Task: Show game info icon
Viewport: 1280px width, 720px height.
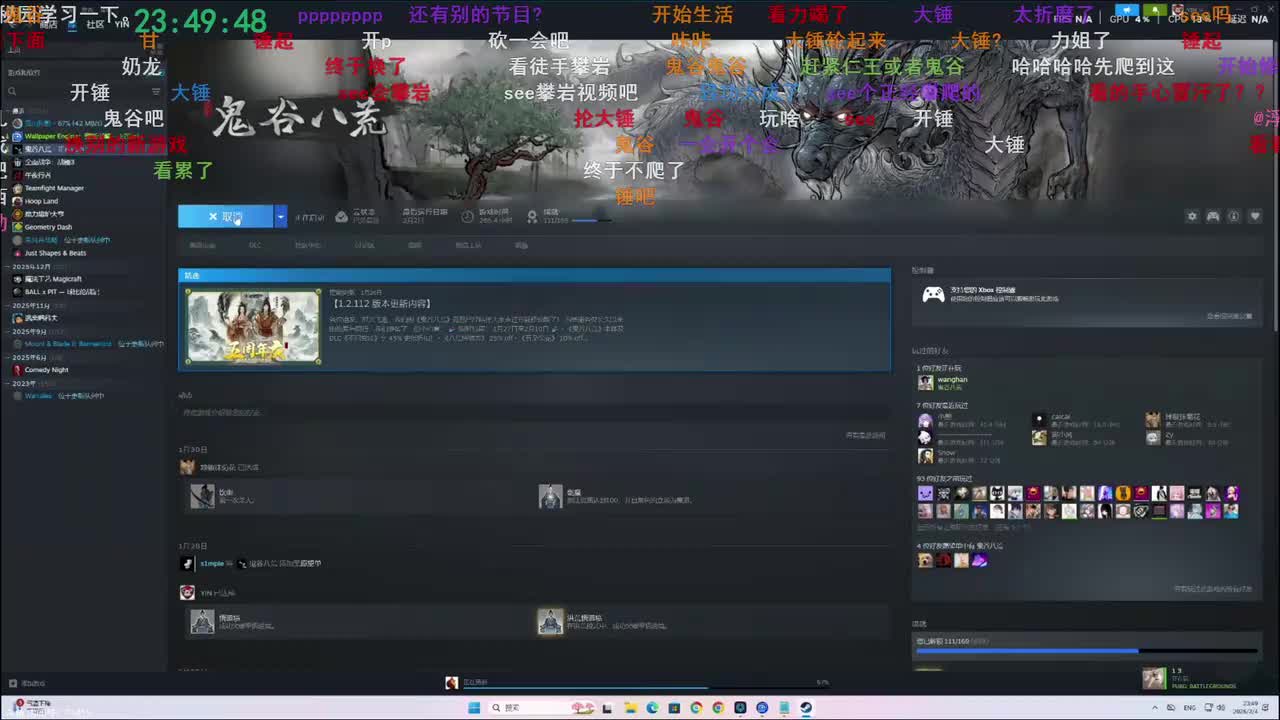Action: tap(1234, 216)
